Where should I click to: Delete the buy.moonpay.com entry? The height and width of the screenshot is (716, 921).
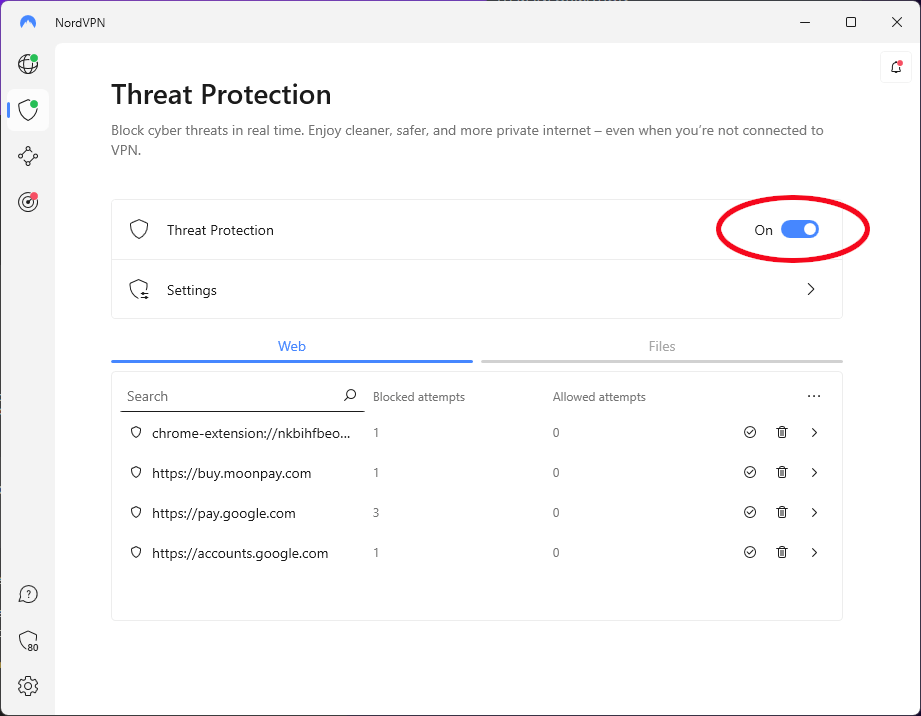(x=782, y=472)
